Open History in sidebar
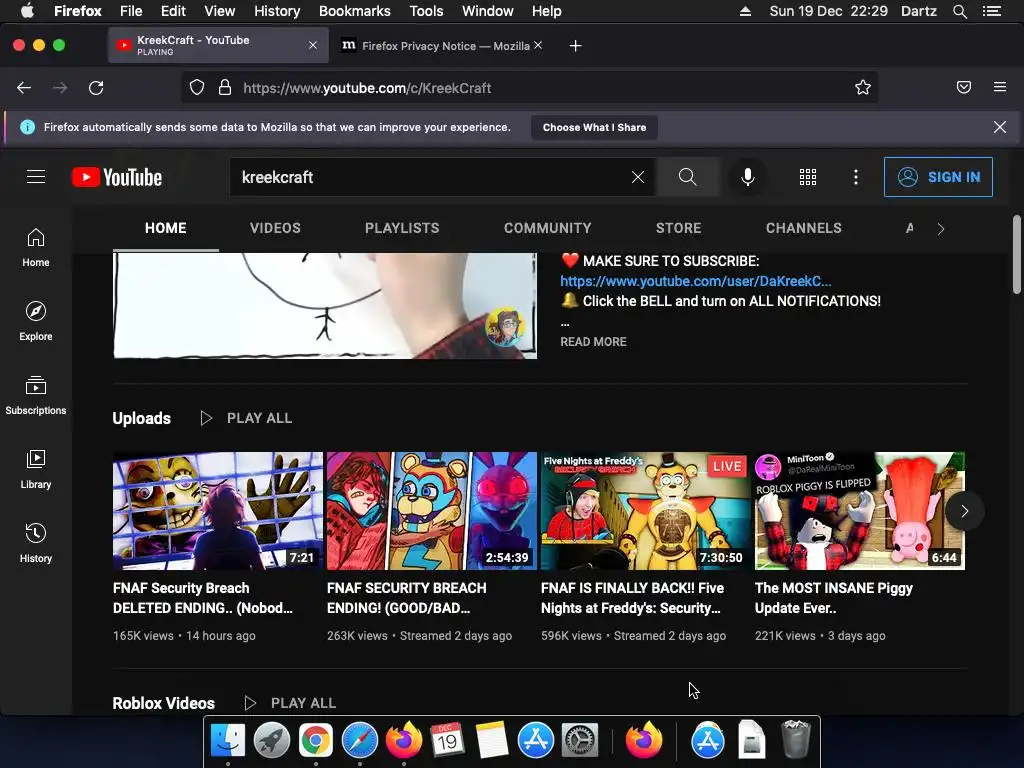Viewport: 1024px width, 768px height. [x=36, y=543]
